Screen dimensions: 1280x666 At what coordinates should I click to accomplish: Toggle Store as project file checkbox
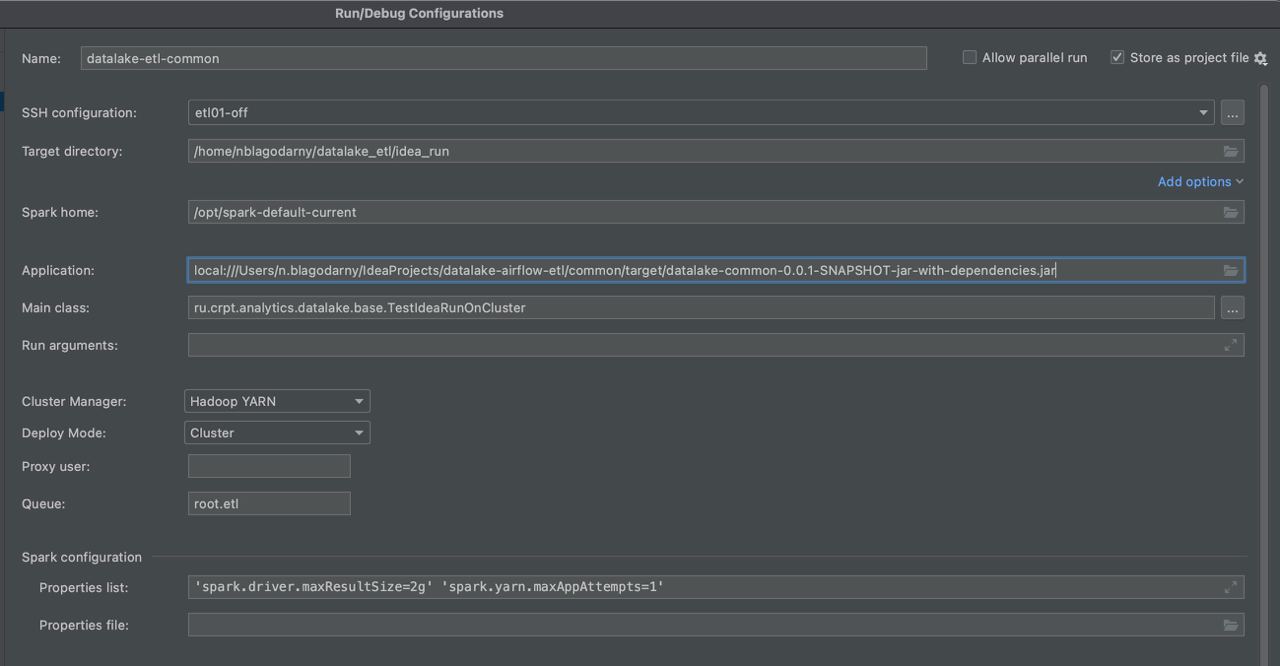1117,58
